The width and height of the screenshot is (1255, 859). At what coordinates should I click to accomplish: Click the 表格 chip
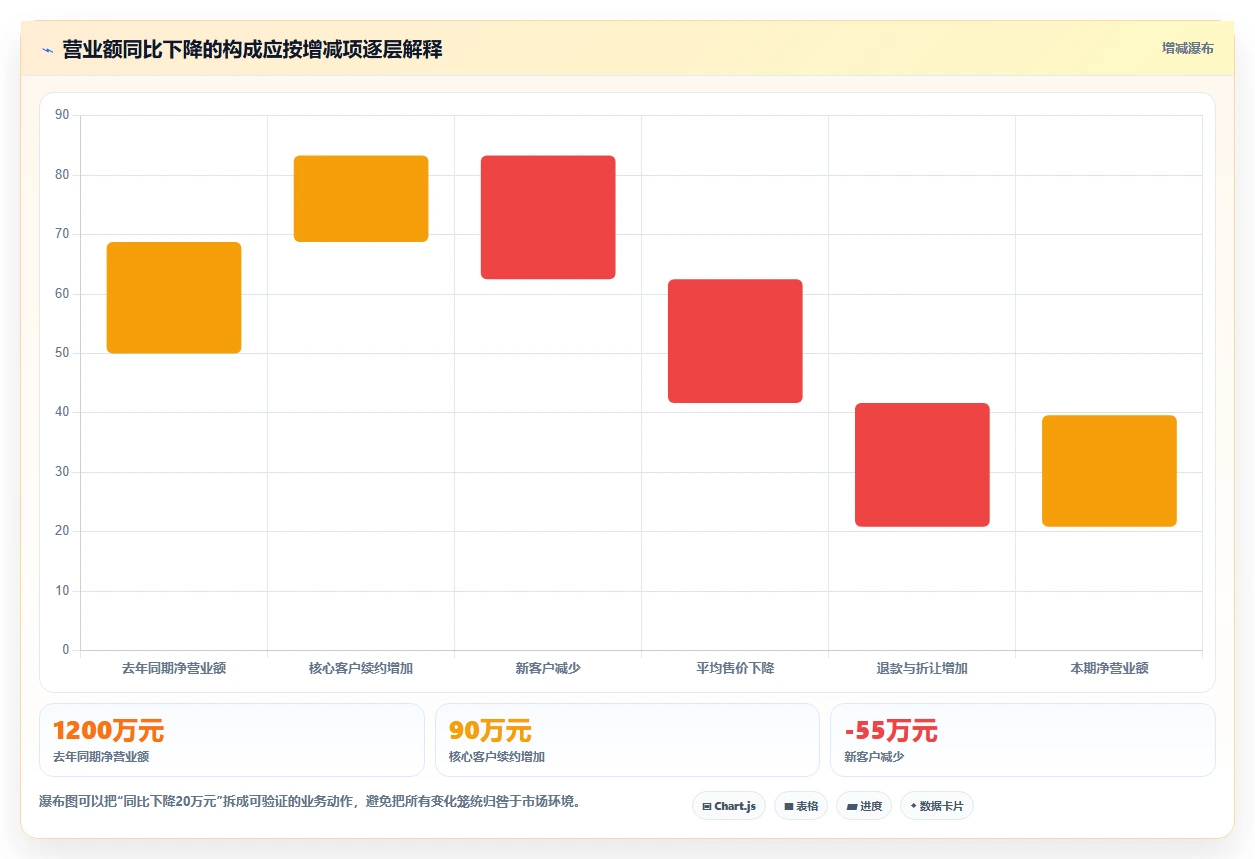tap(800, 806)
